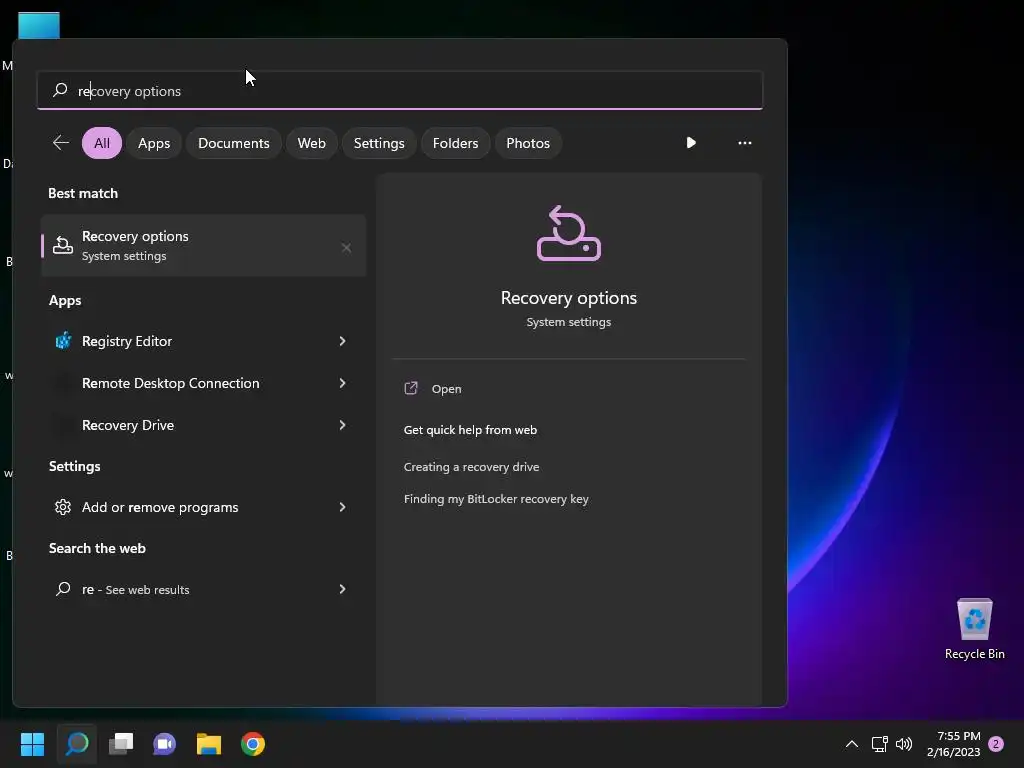Switch to the Photos filter tab
Image resolution: width=1024 pixels, height=768 pixels.
pyautogui.click(x=528, y=143)
